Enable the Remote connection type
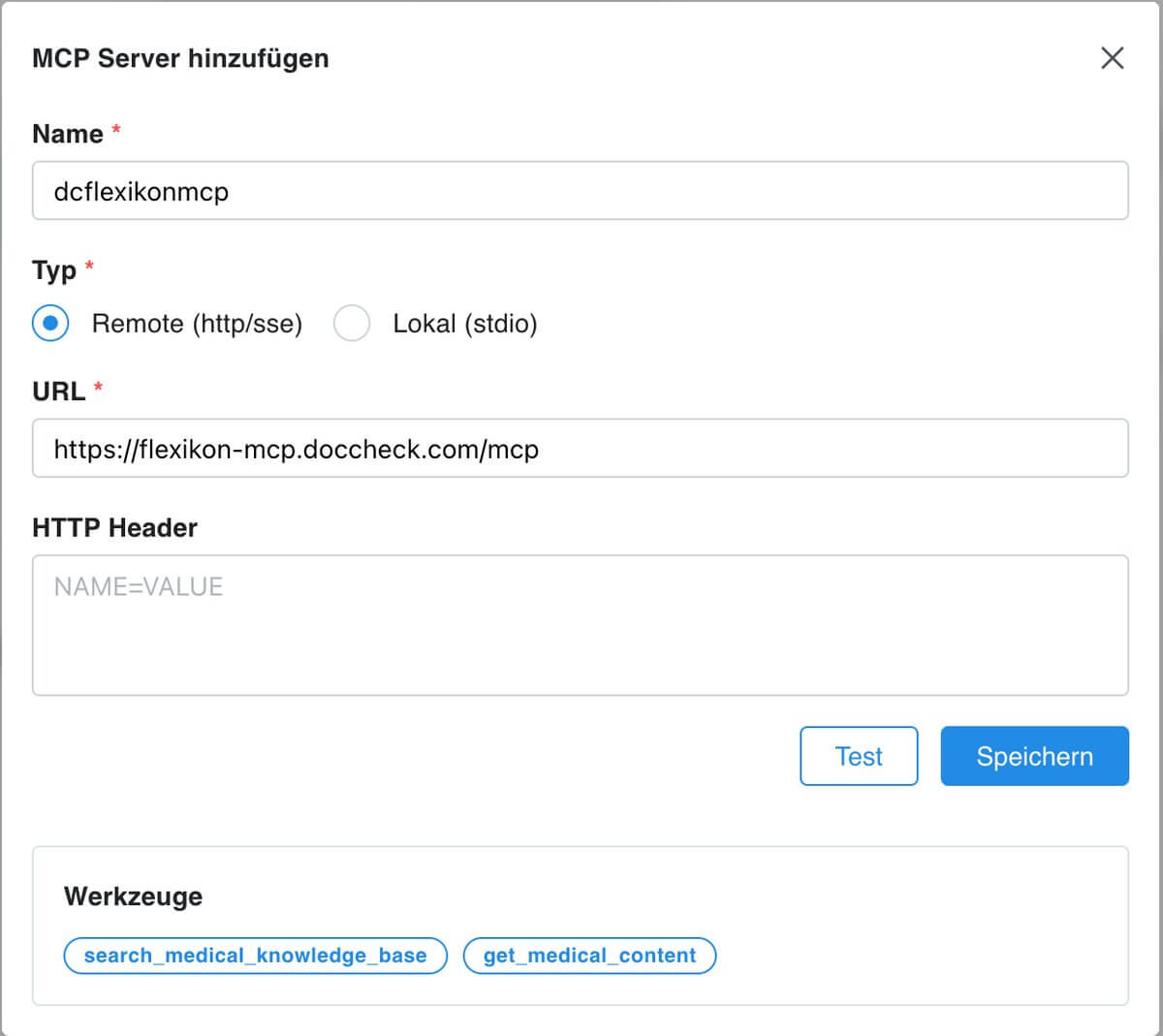 [x=49, y=324]
